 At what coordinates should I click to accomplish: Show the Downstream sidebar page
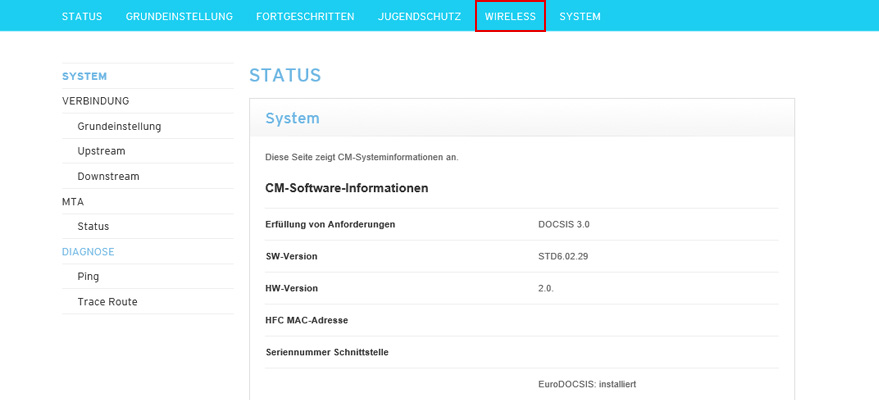(108, 176)
